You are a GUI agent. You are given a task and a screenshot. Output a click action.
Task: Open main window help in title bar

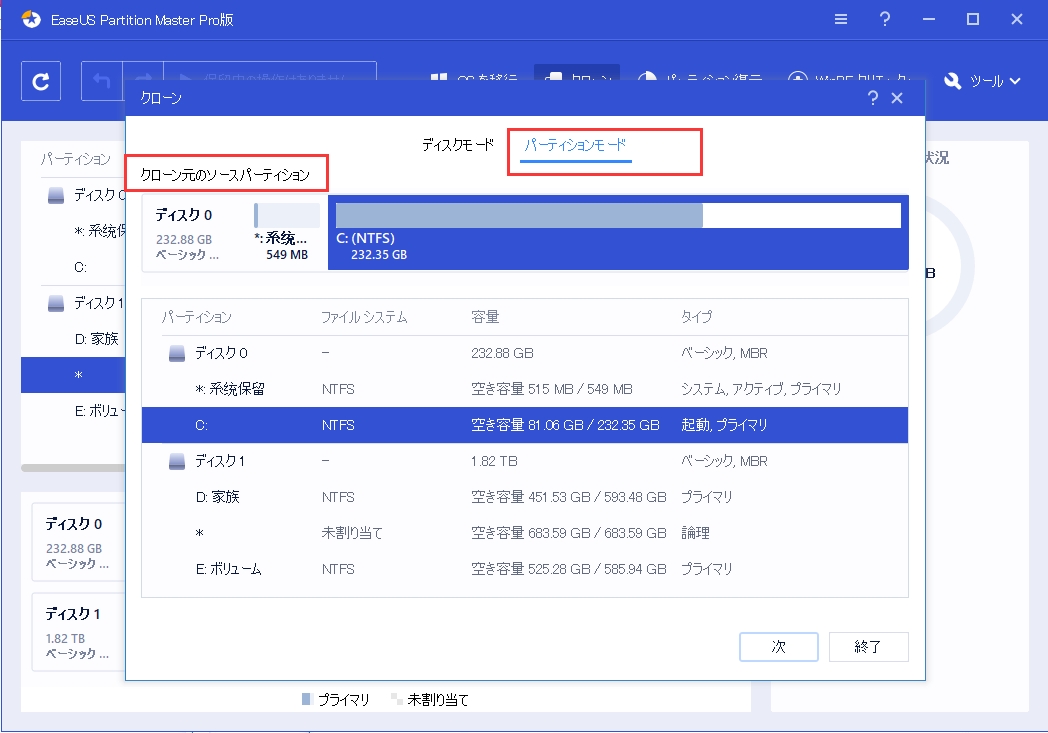click(885, 19)
